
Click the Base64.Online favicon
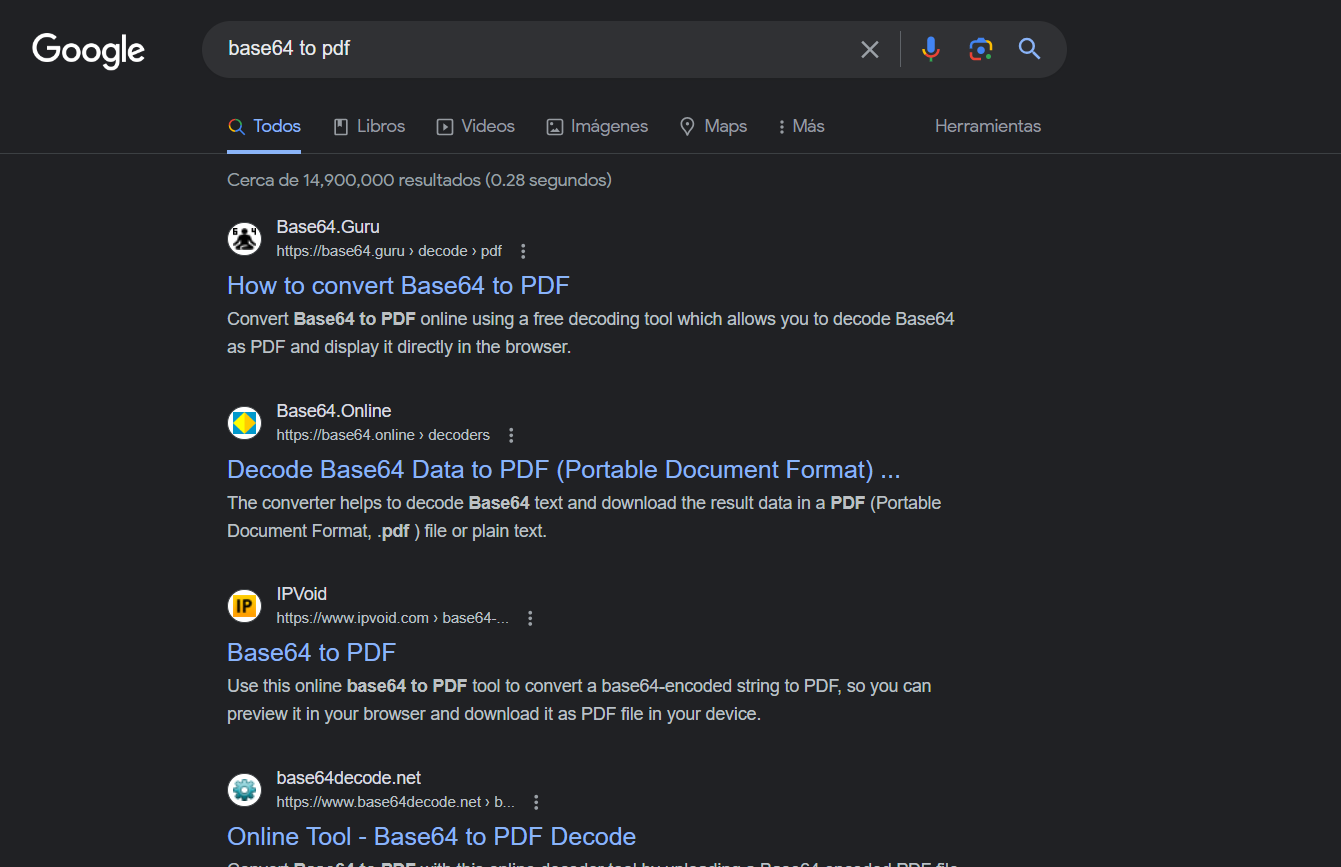pos(244,423)
